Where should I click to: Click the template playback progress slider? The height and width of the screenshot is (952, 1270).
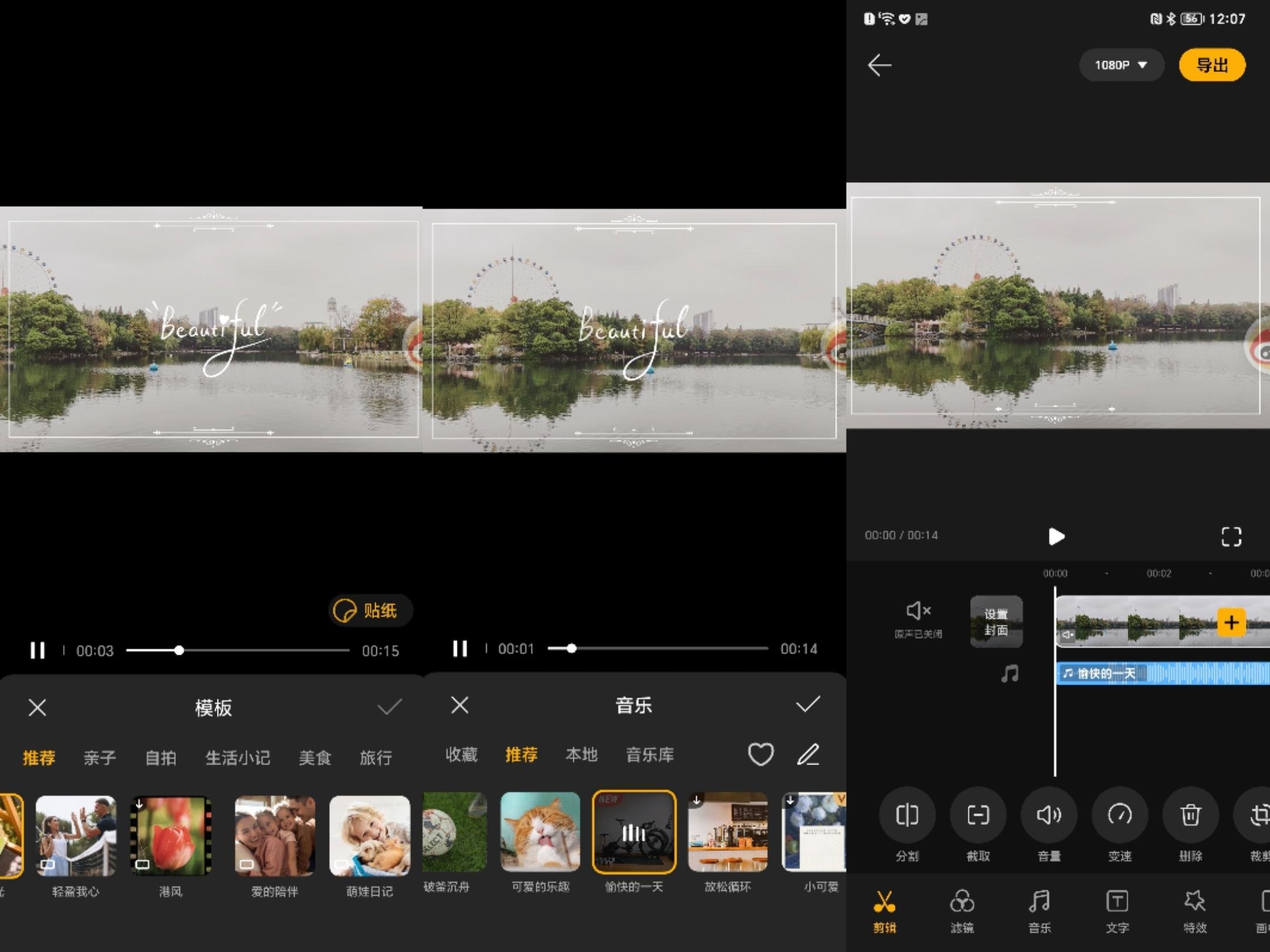(238, 651)
